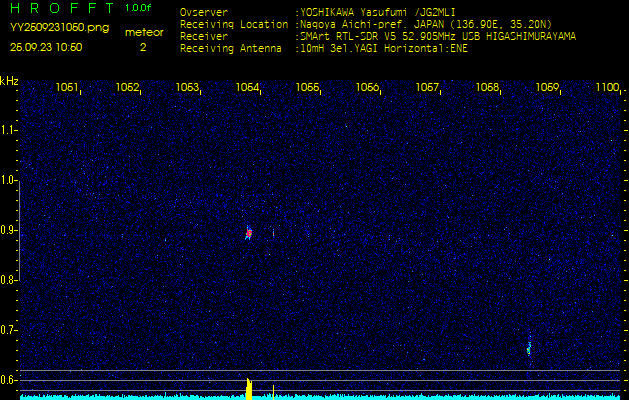Click the yellow meteor label
Screen dimensions: 629x400
pos(143,32)
